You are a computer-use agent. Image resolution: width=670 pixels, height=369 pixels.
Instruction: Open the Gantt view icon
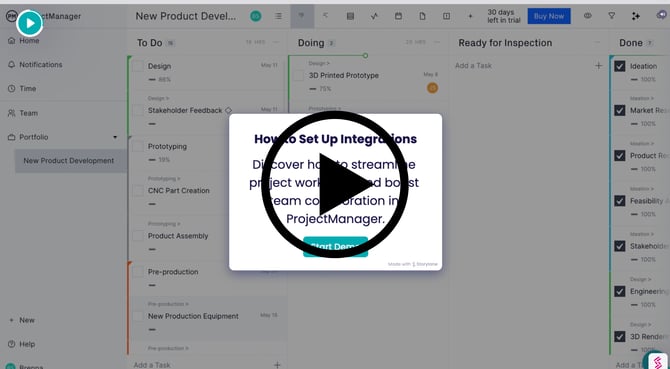click(326, 16)
